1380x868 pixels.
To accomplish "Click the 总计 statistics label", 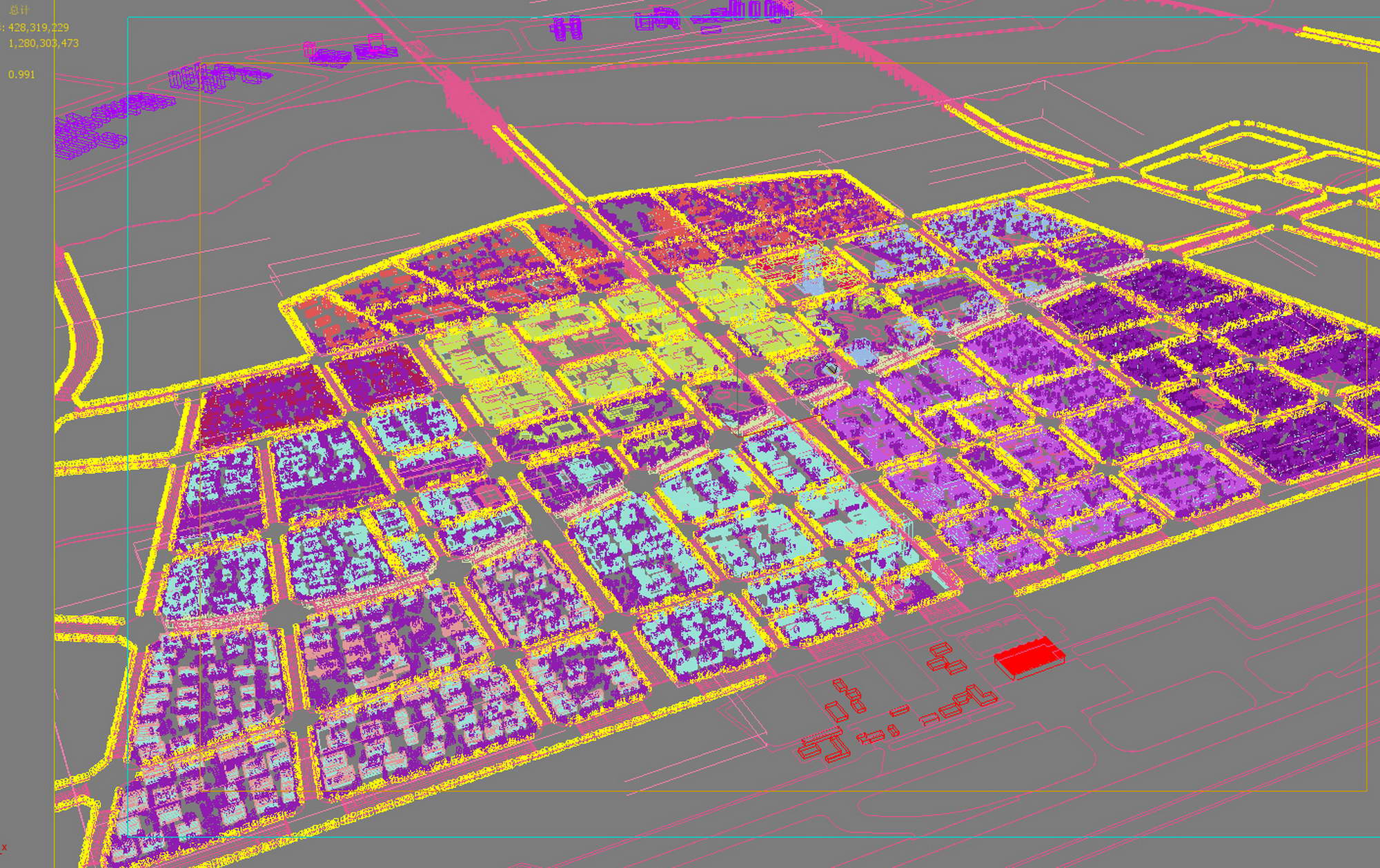I will pyautogui.click(x=19, y=10).
